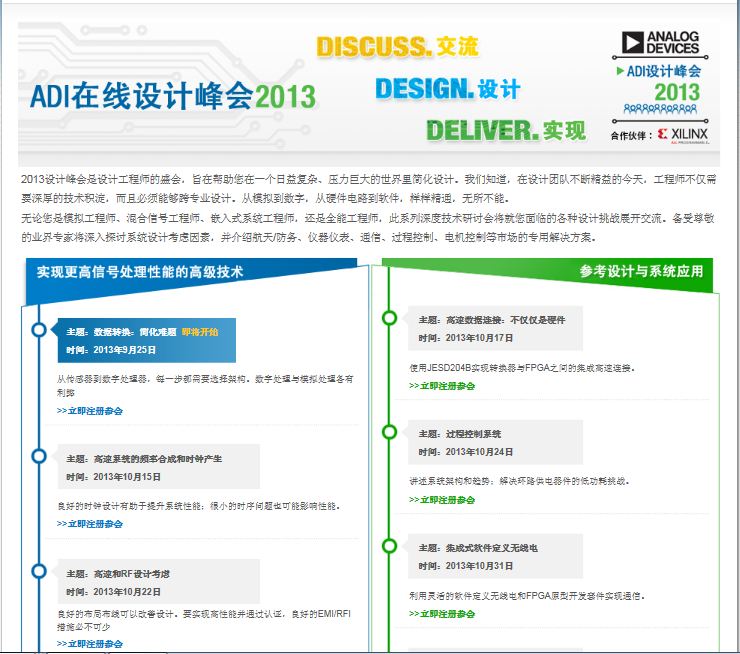The image size is (740, 654).
Task: Register for the 集成式软件定义无线电 session
Action: 441,613
